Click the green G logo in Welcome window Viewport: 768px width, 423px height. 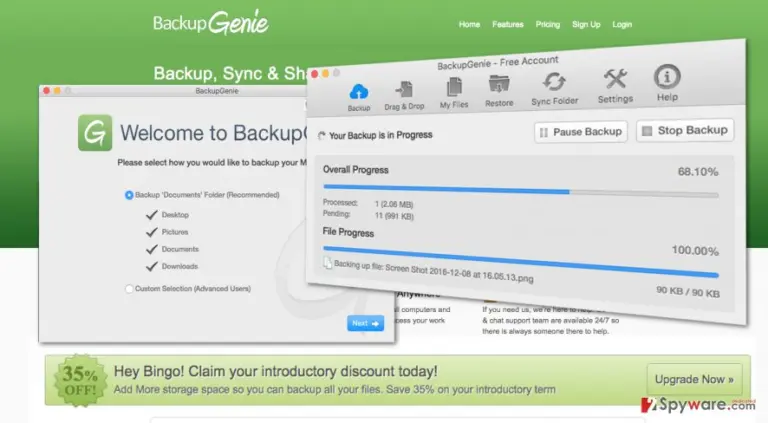[95, 133]
